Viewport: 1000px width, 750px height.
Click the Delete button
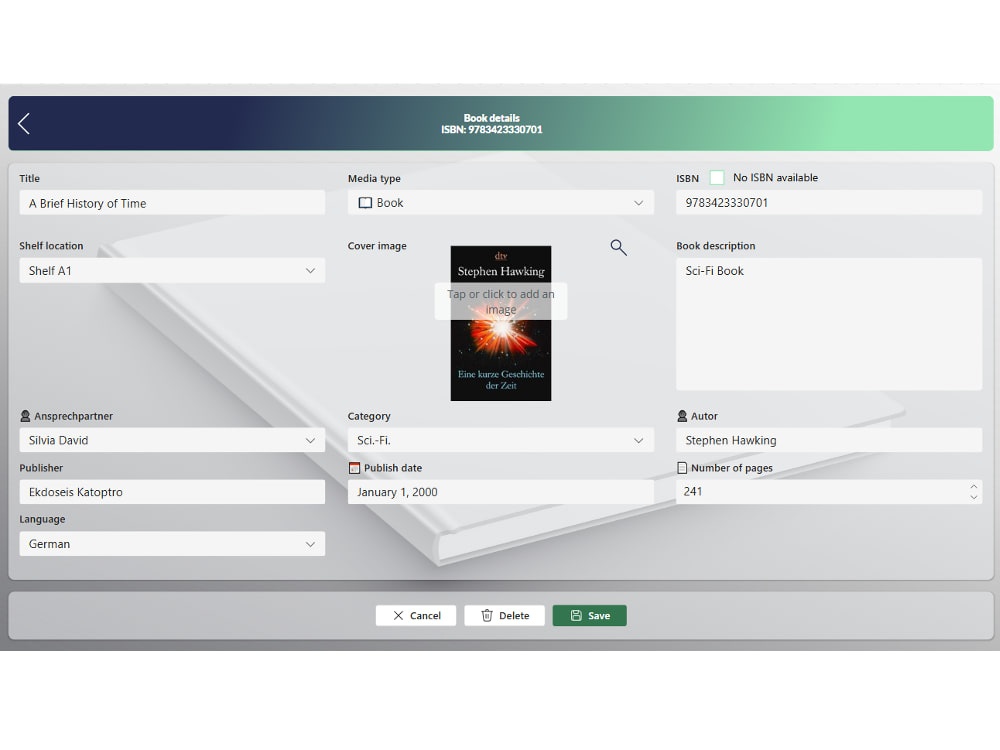(x=504, y=615)
